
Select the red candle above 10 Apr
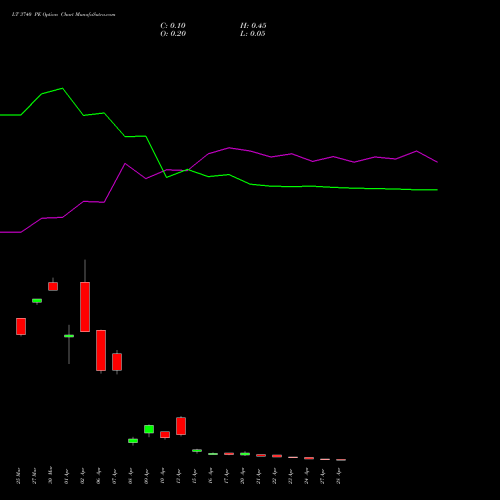[165, 434]
